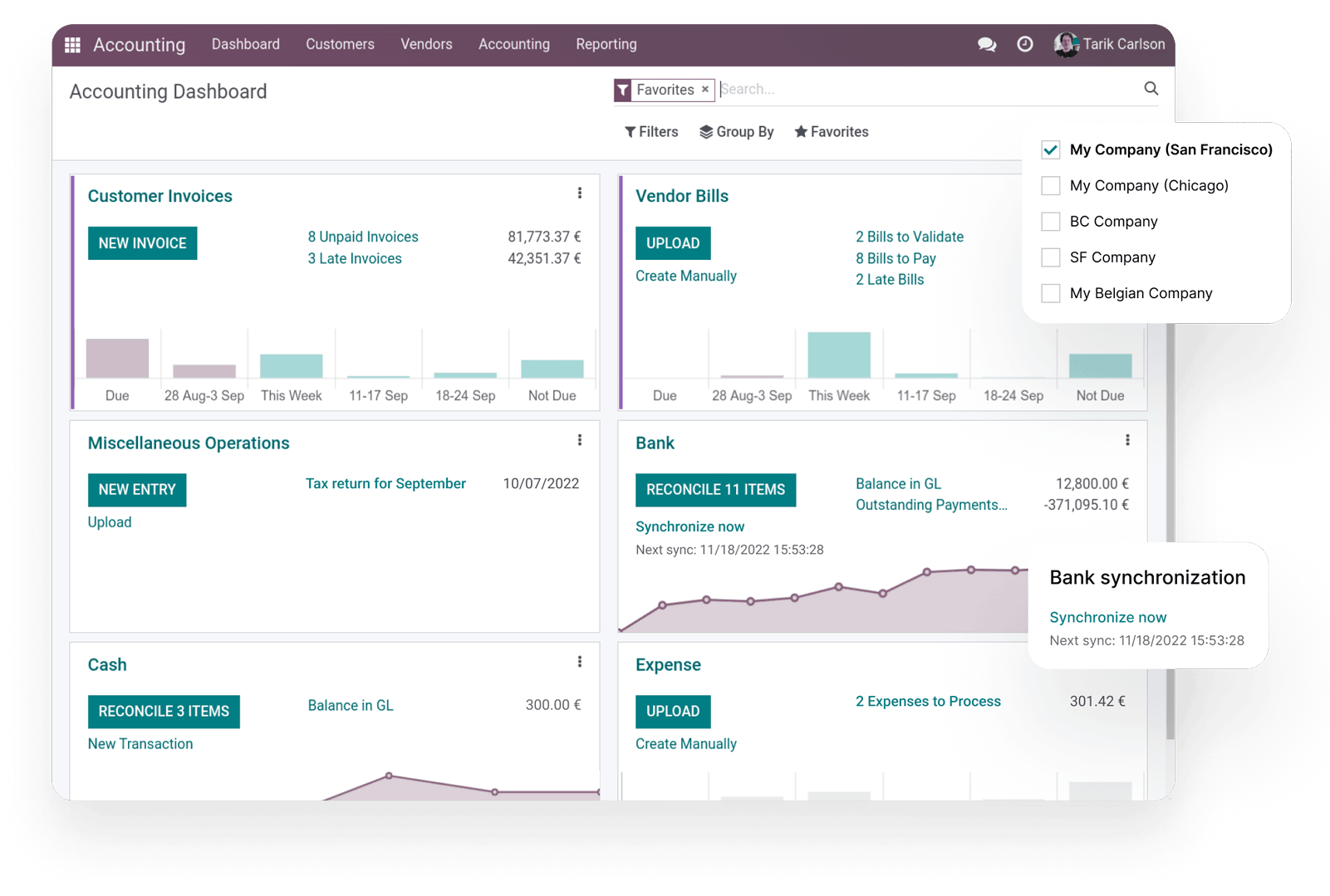Open 8 Bills to Pay link

point(896,258)
